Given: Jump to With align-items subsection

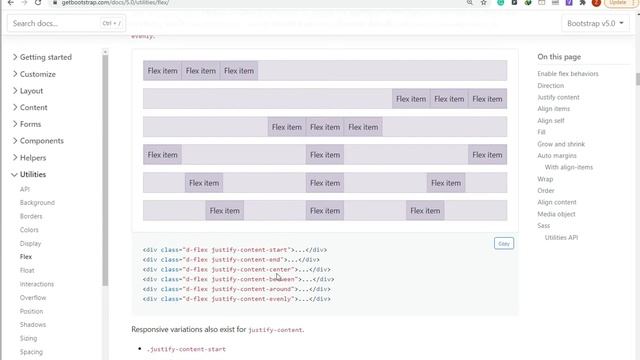Looking at the screenshot, I should [x=569, y=167].
